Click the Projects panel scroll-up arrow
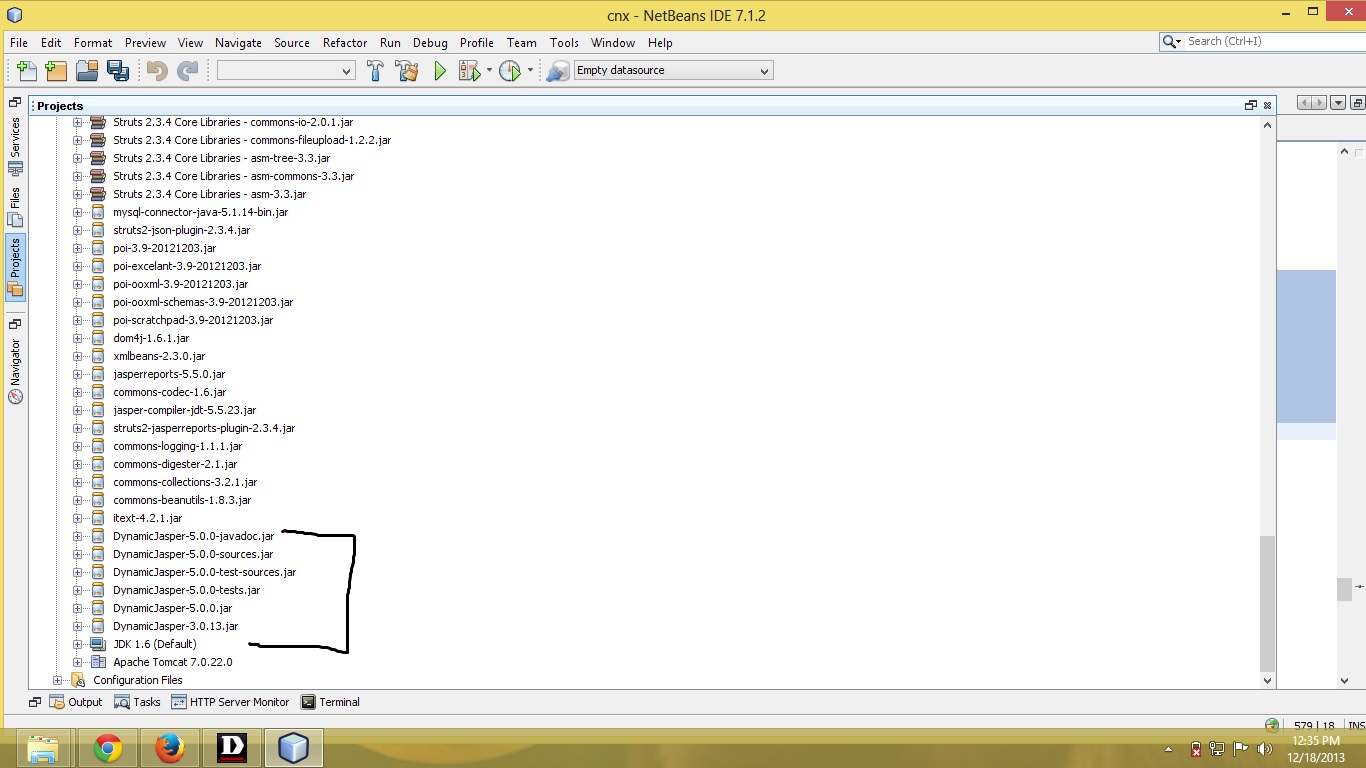Screen dimensions: 1366x768 pos(1268,125)
